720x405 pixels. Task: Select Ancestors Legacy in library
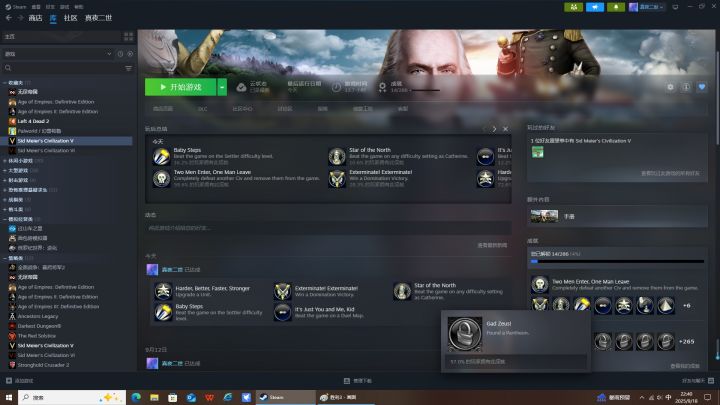[x=38, y=316]
